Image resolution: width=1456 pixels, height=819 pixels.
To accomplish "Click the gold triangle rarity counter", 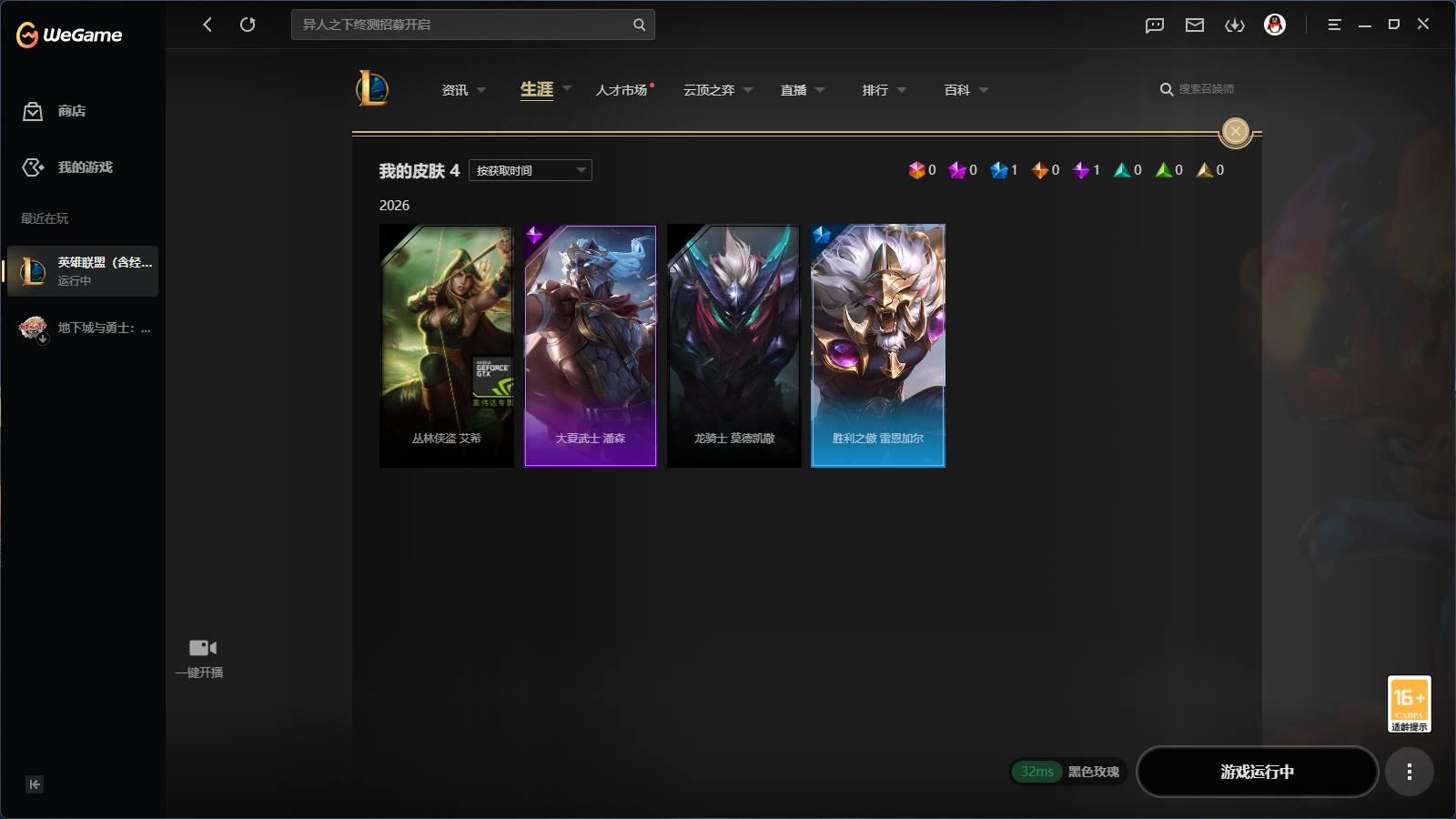I will point(1210,170).
